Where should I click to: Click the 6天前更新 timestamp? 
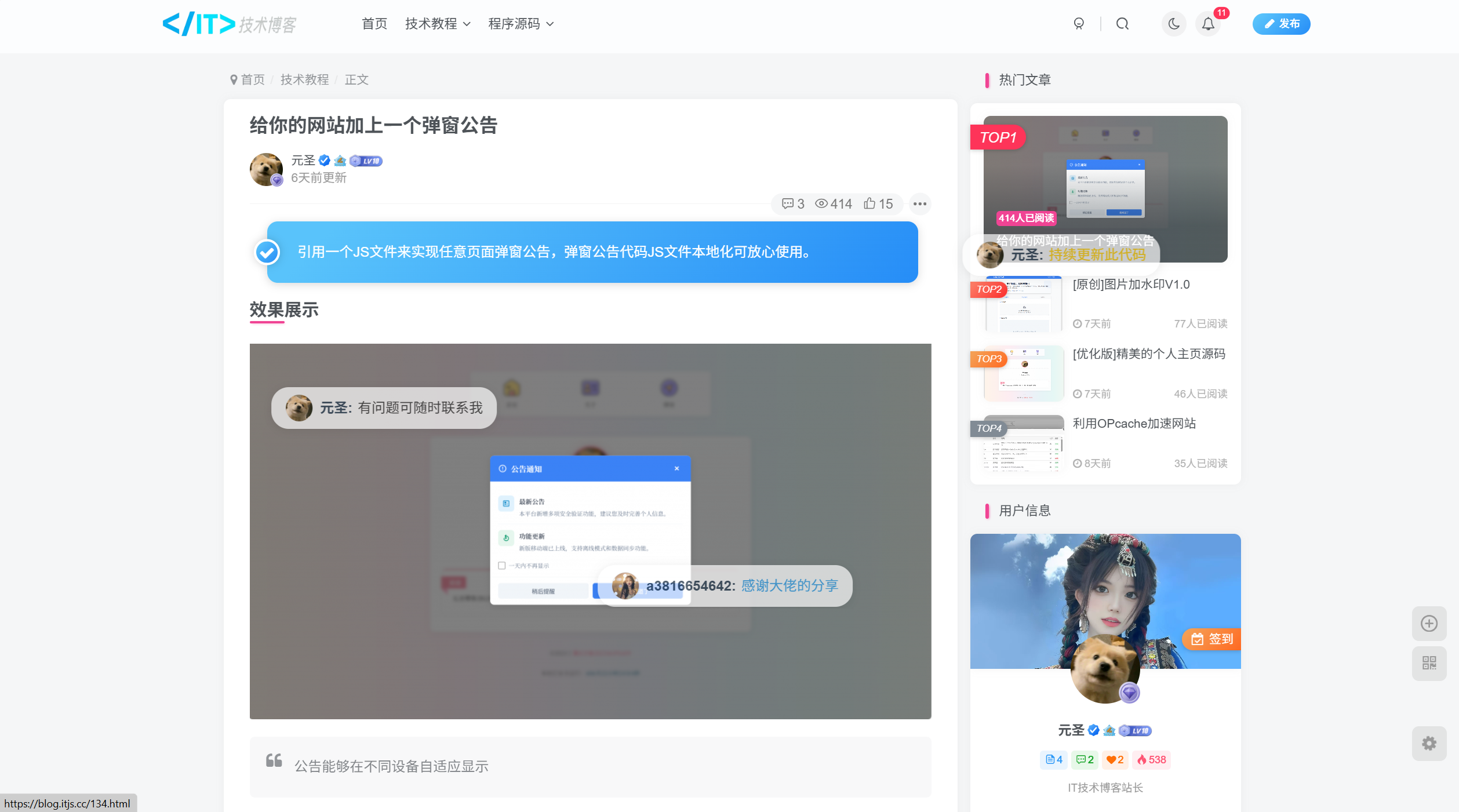319,178
